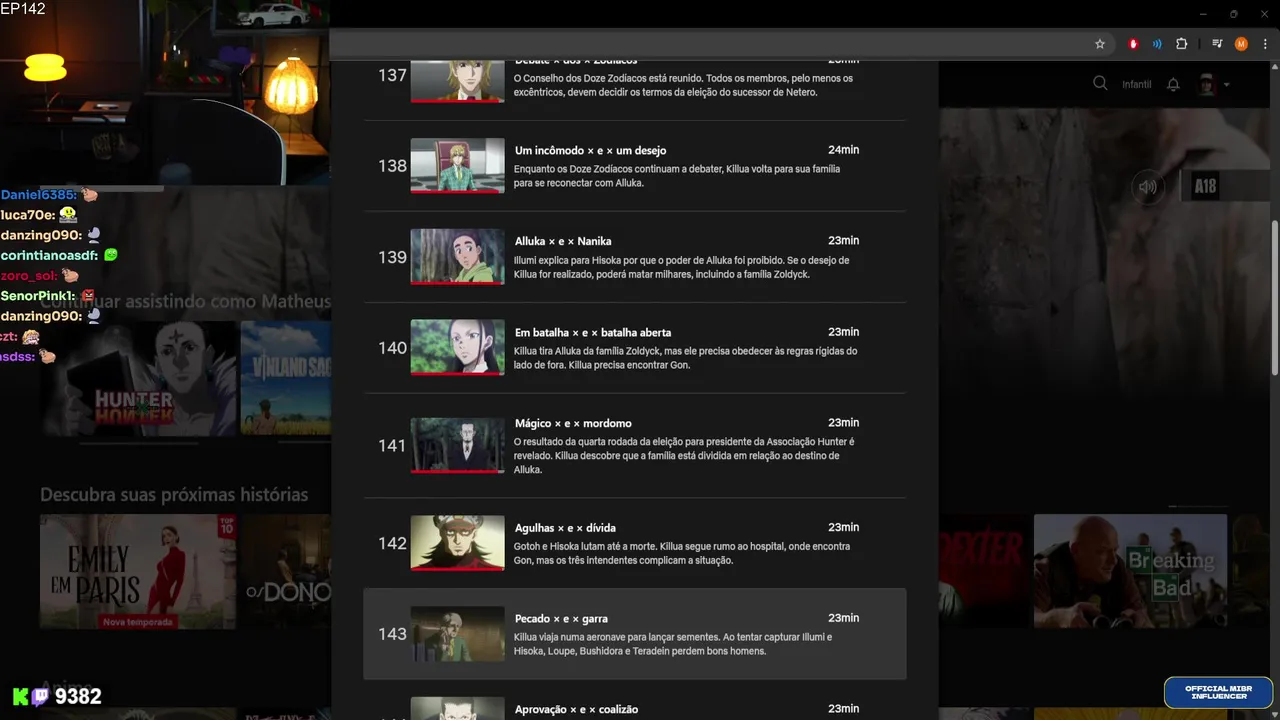
Task: Click the page scrollbar thumb
Action: [x=1274, y=298]
